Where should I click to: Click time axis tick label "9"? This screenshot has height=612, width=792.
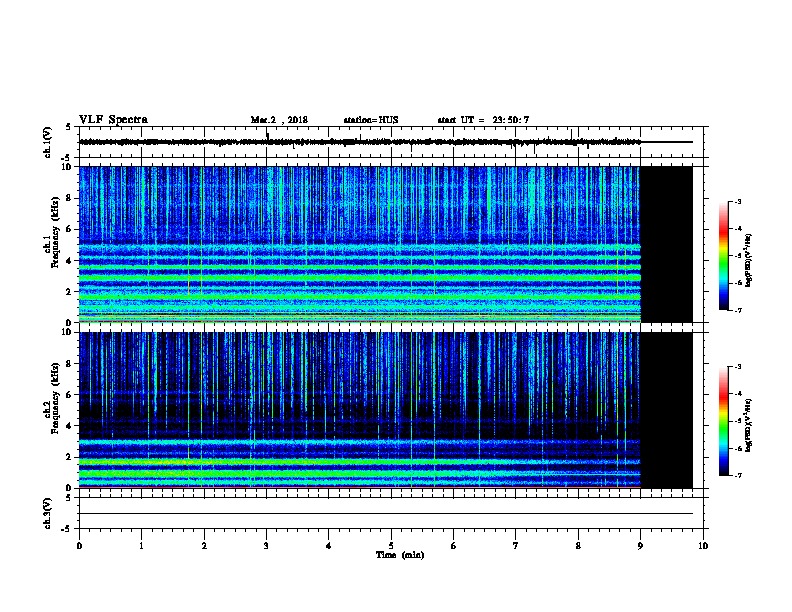640,546
